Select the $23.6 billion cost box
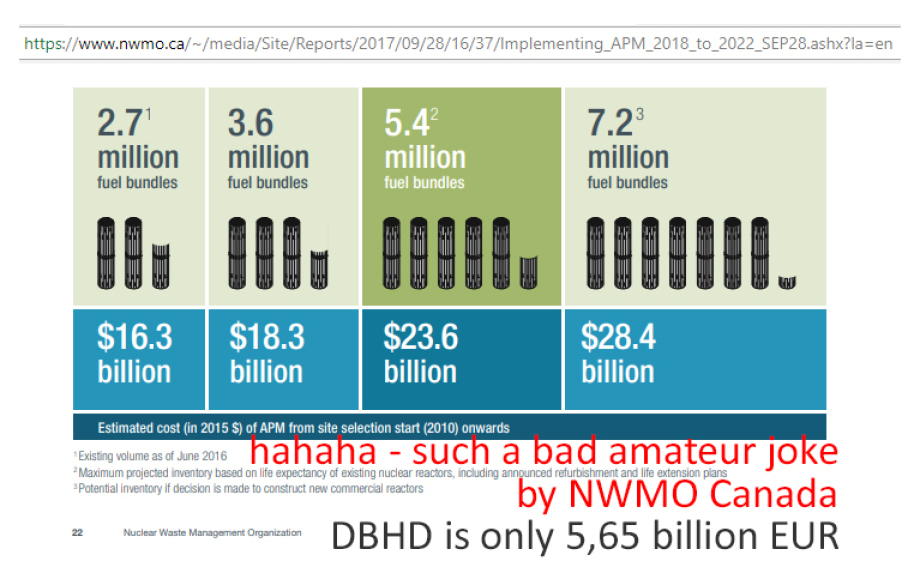Screen dimensions: 920x567 click(460, 355)
